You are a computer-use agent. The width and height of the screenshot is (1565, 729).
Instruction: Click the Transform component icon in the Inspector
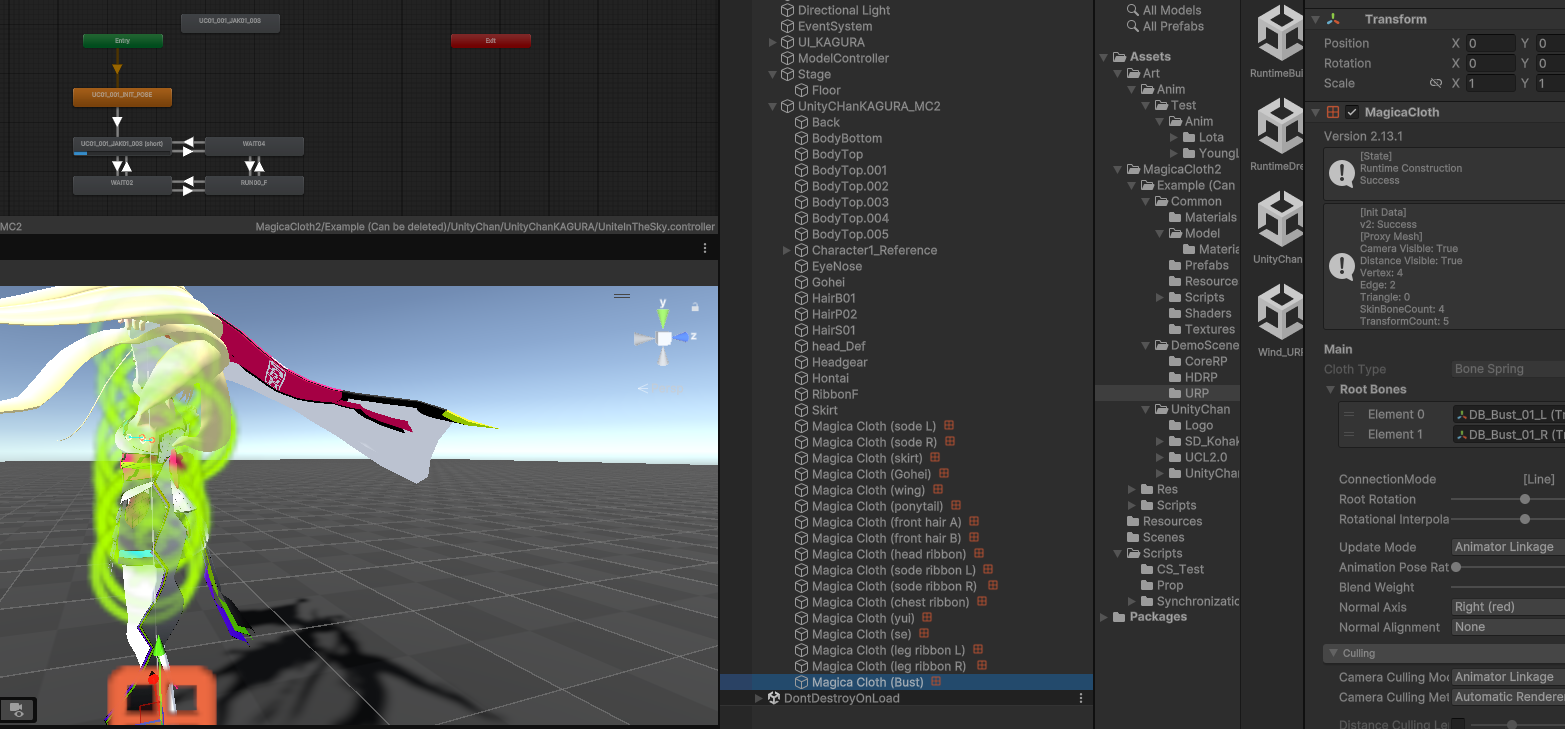pyautogui.click(x=1333, y=19)
